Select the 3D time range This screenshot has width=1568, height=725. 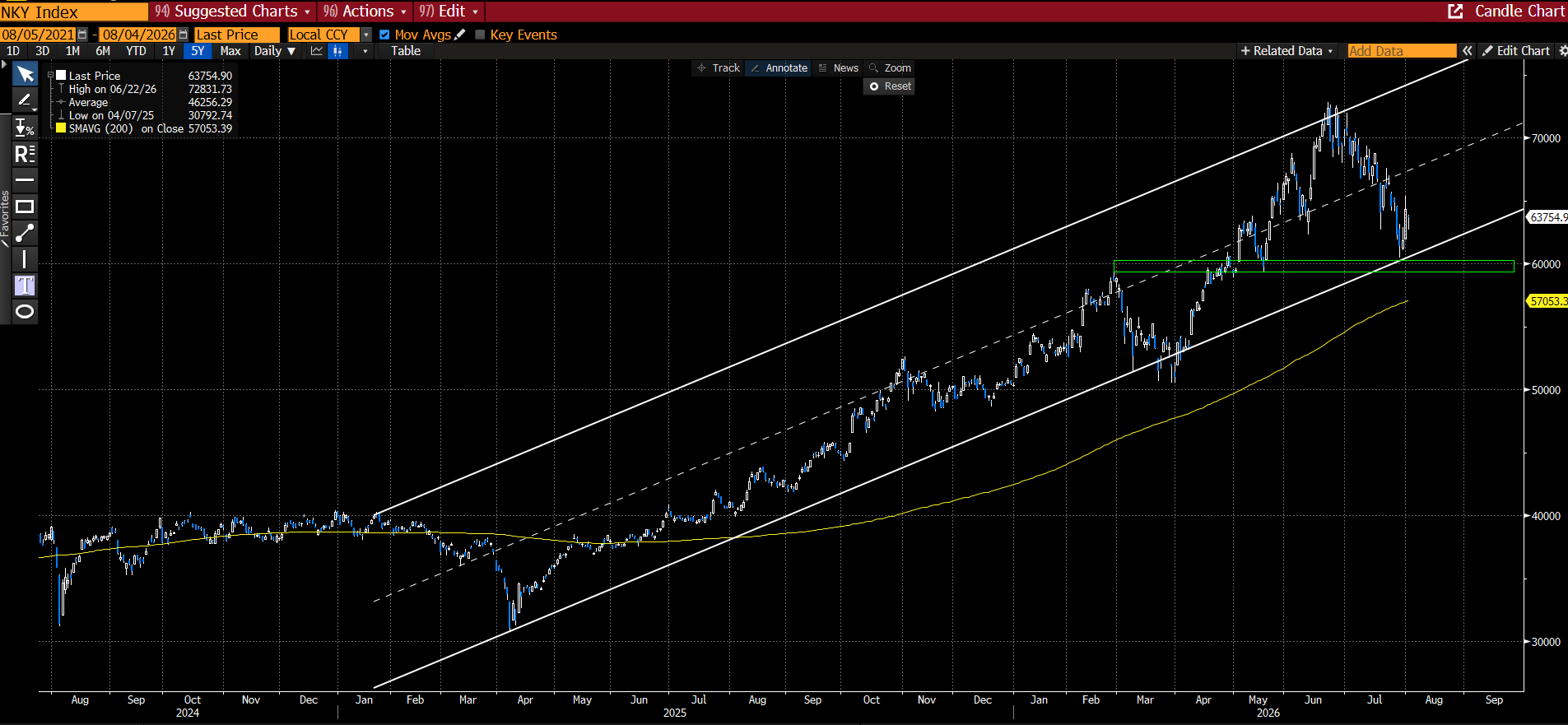click(43, 51)
